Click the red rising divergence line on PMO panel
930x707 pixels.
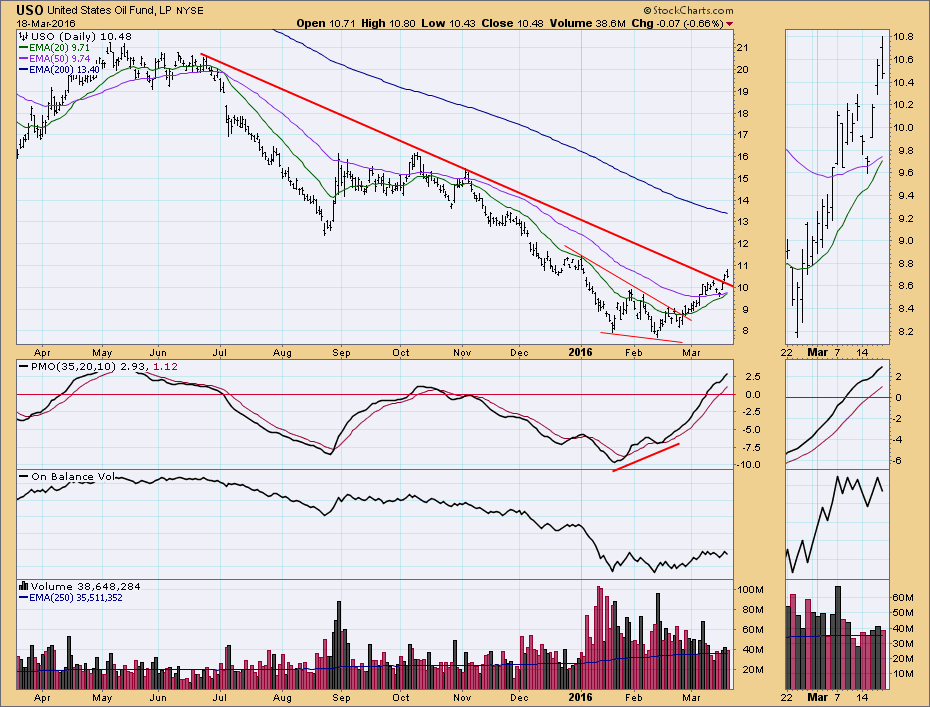646,457
